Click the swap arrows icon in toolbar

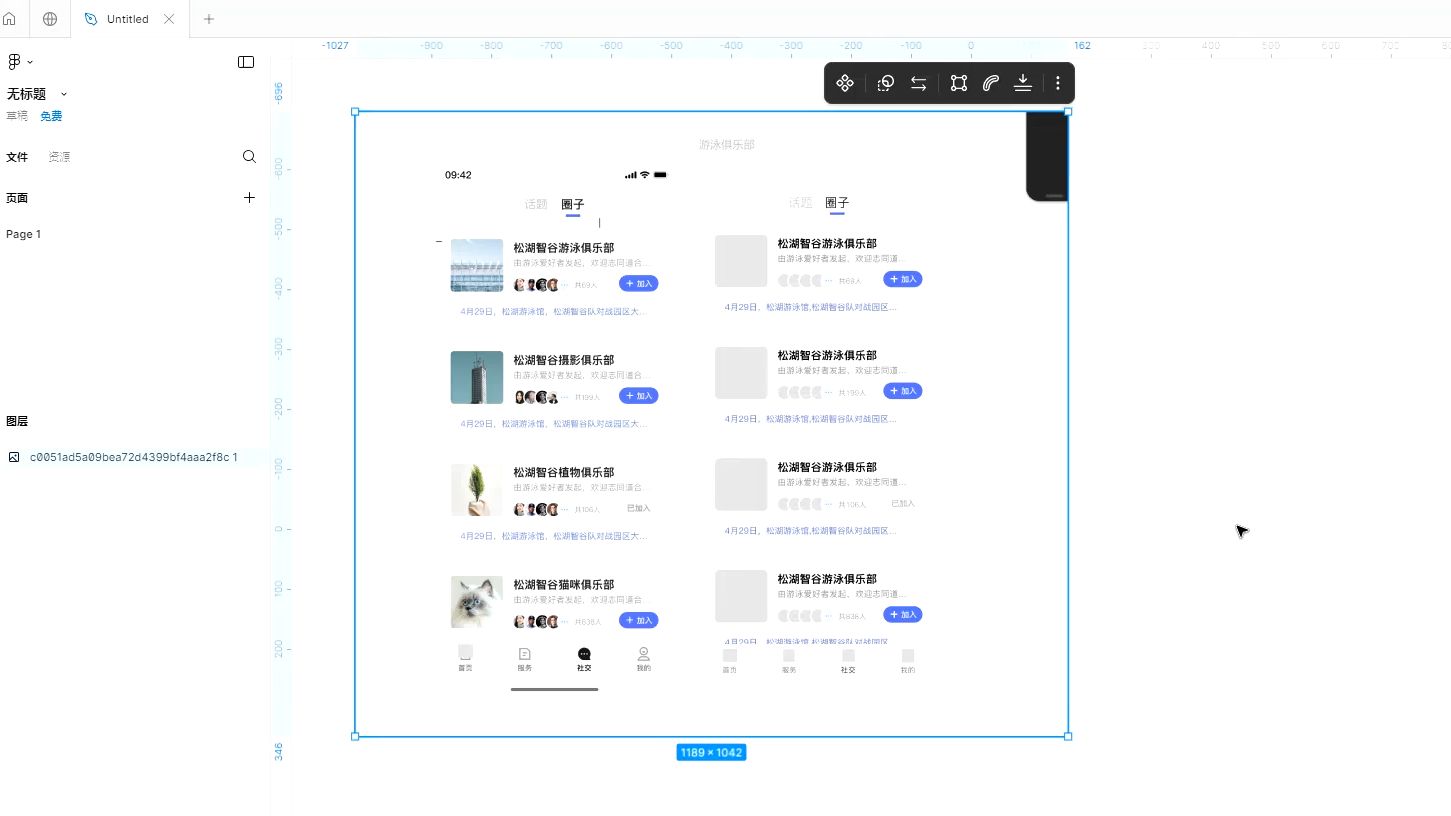pyautogui.click(x=918, y=83)
